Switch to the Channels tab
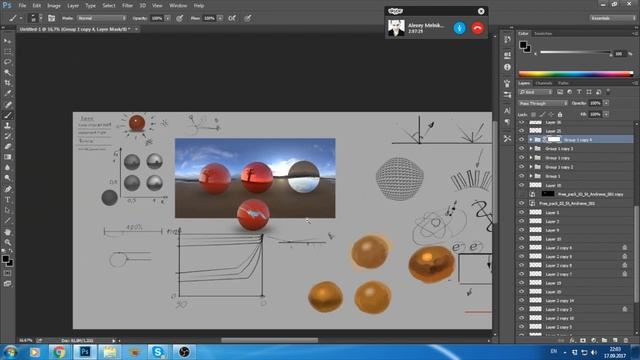This screenshot has height=360, width=640. point(544,83)
